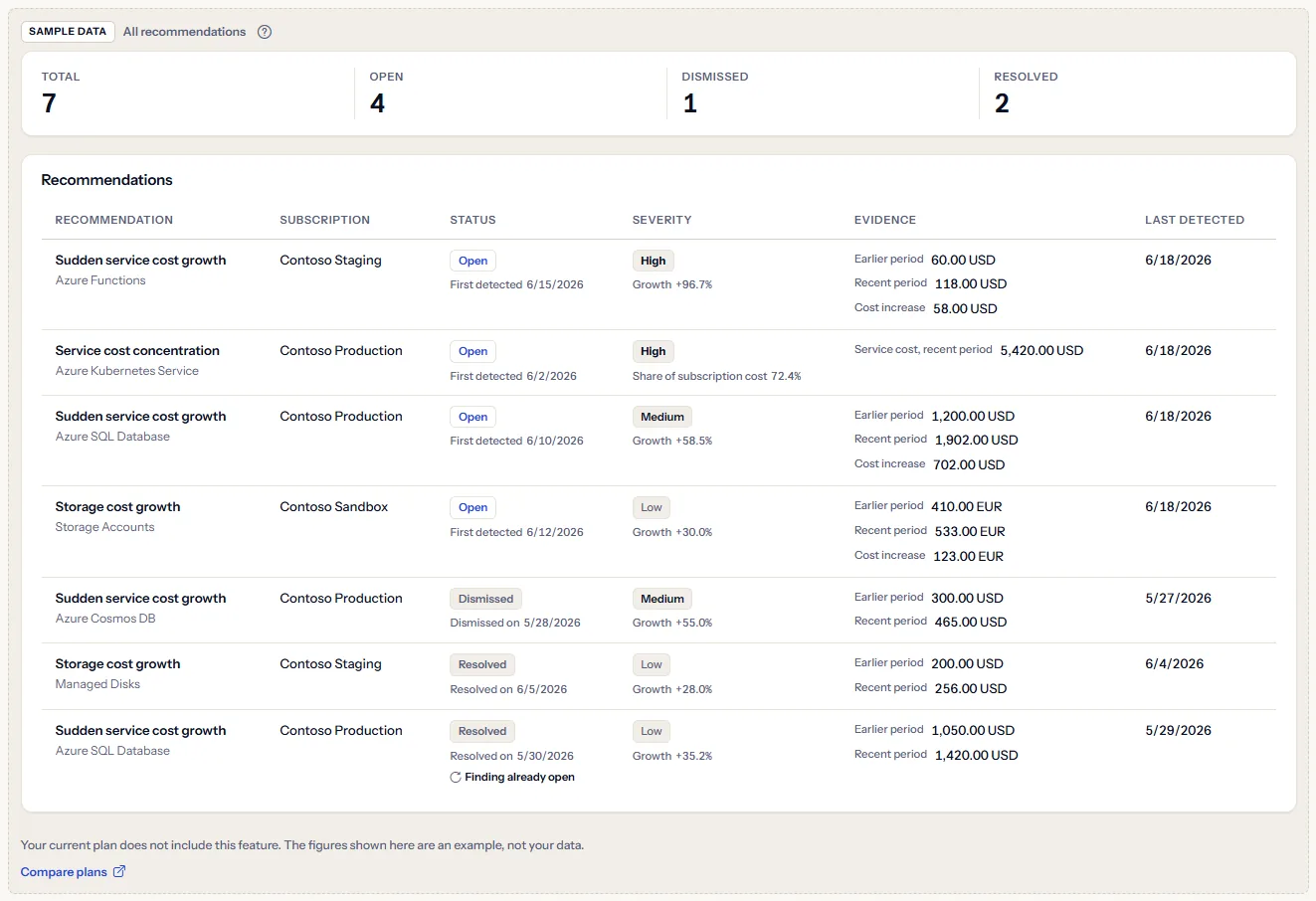Click the 123.00 EUR cost increase value

[x=968, y=556]
